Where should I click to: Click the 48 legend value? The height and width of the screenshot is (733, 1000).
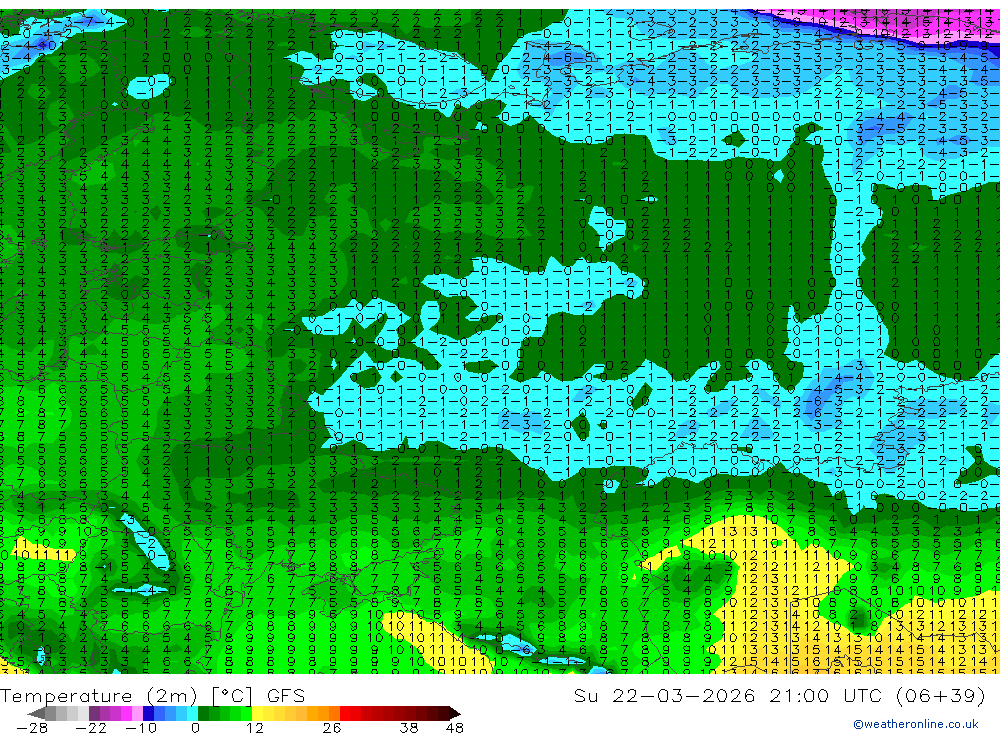point(455,727)
